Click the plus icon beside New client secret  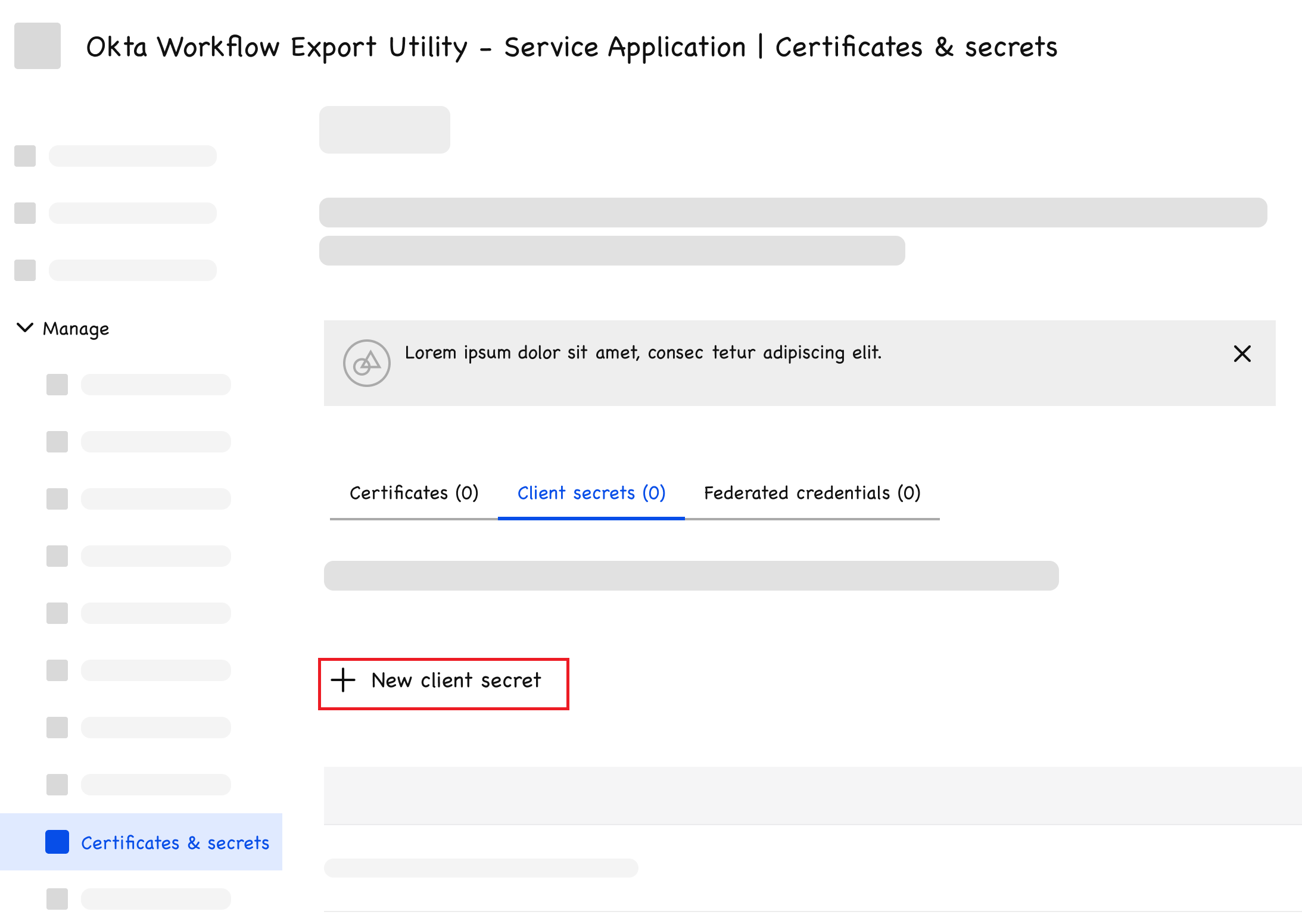tap(343, 680)
